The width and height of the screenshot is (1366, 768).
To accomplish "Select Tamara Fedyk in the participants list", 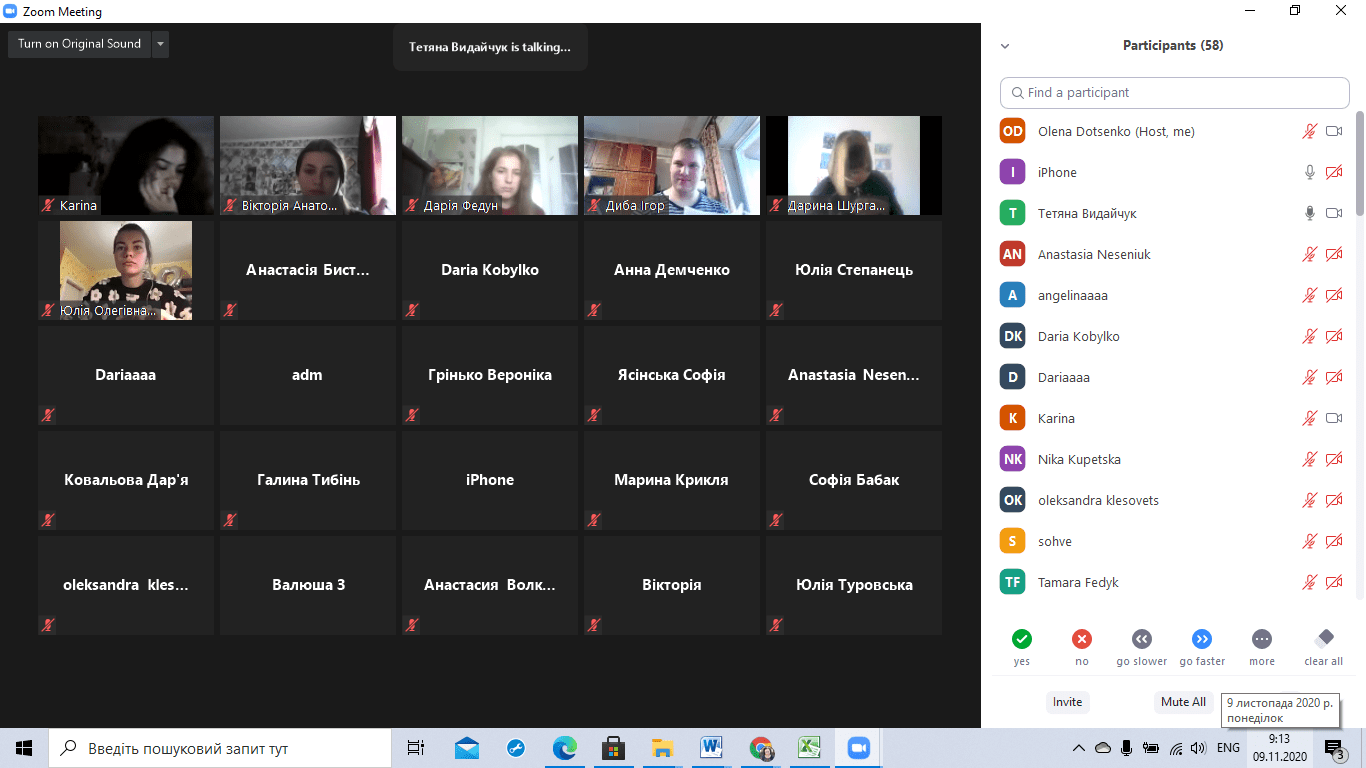I will tap(1078, 582).
